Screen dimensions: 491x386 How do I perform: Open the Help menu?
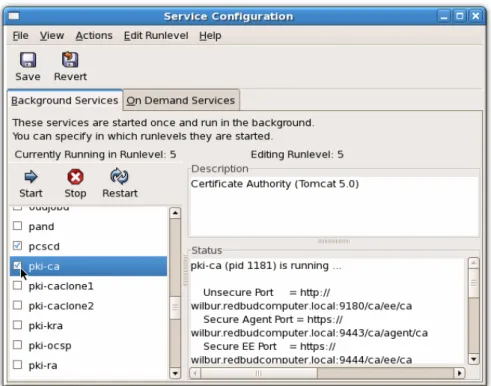210,36
